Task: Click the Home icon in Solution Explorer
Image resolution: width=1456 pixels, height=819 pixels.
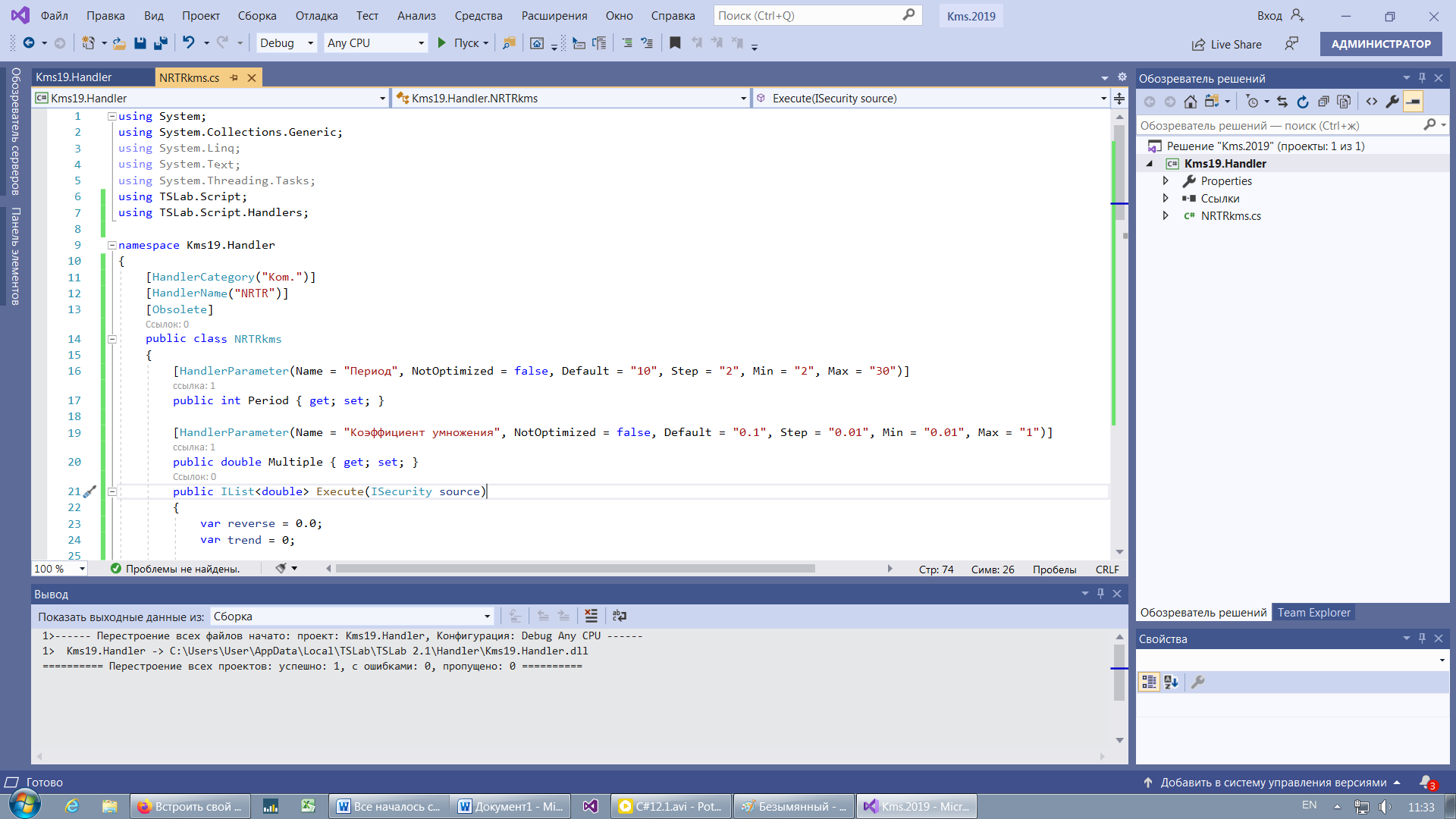Action: pyautogui.click(x=1191, y=102)
